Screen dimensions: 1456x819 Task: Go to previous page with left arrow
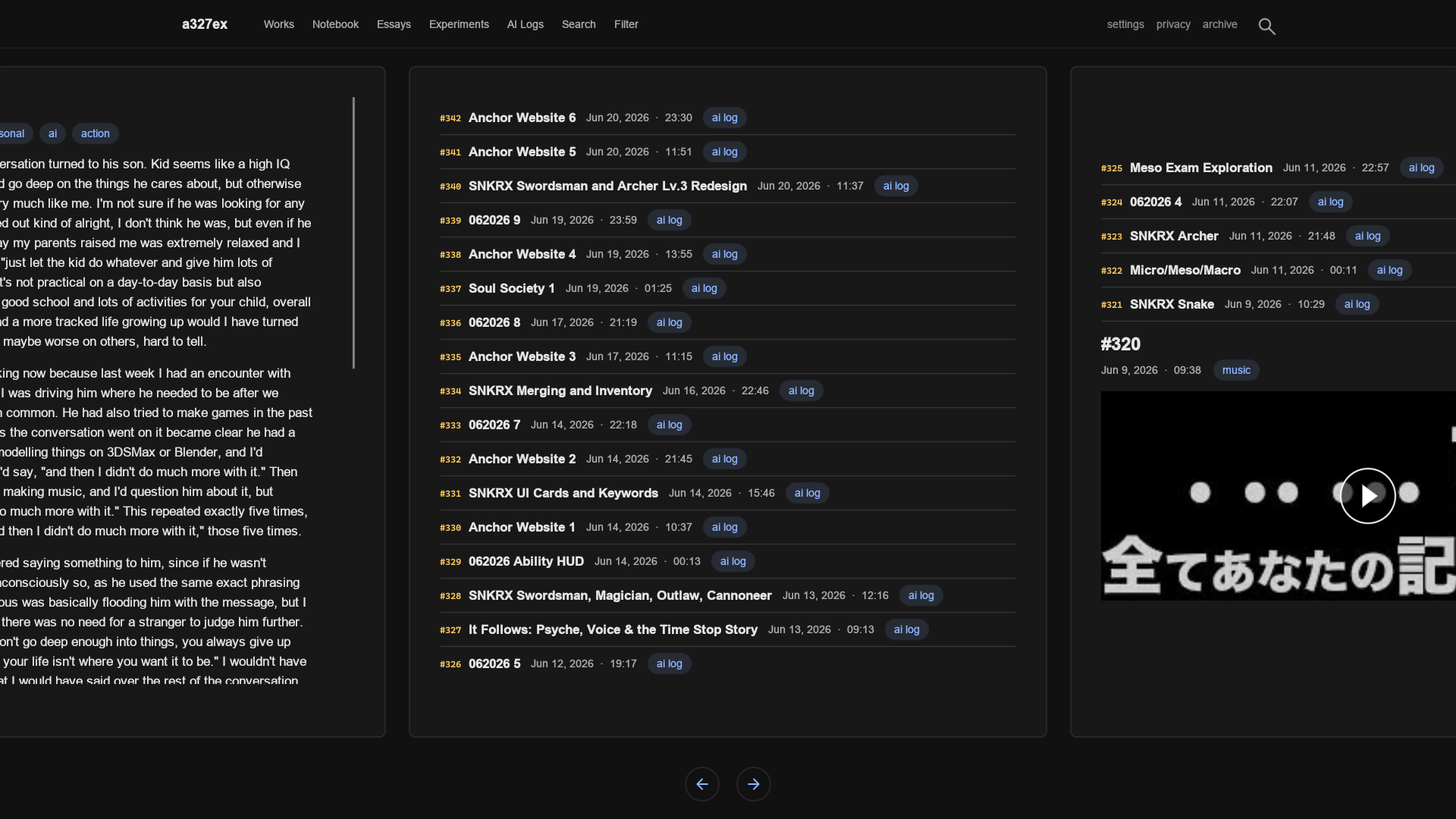coord(702,784)
